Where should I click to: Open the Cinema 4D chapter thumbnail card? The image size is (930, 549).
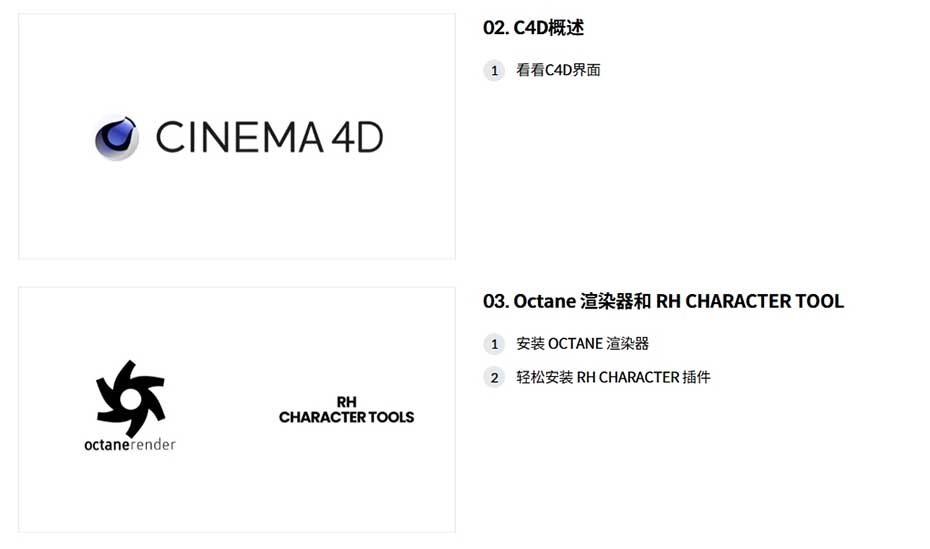coord(237,136)
